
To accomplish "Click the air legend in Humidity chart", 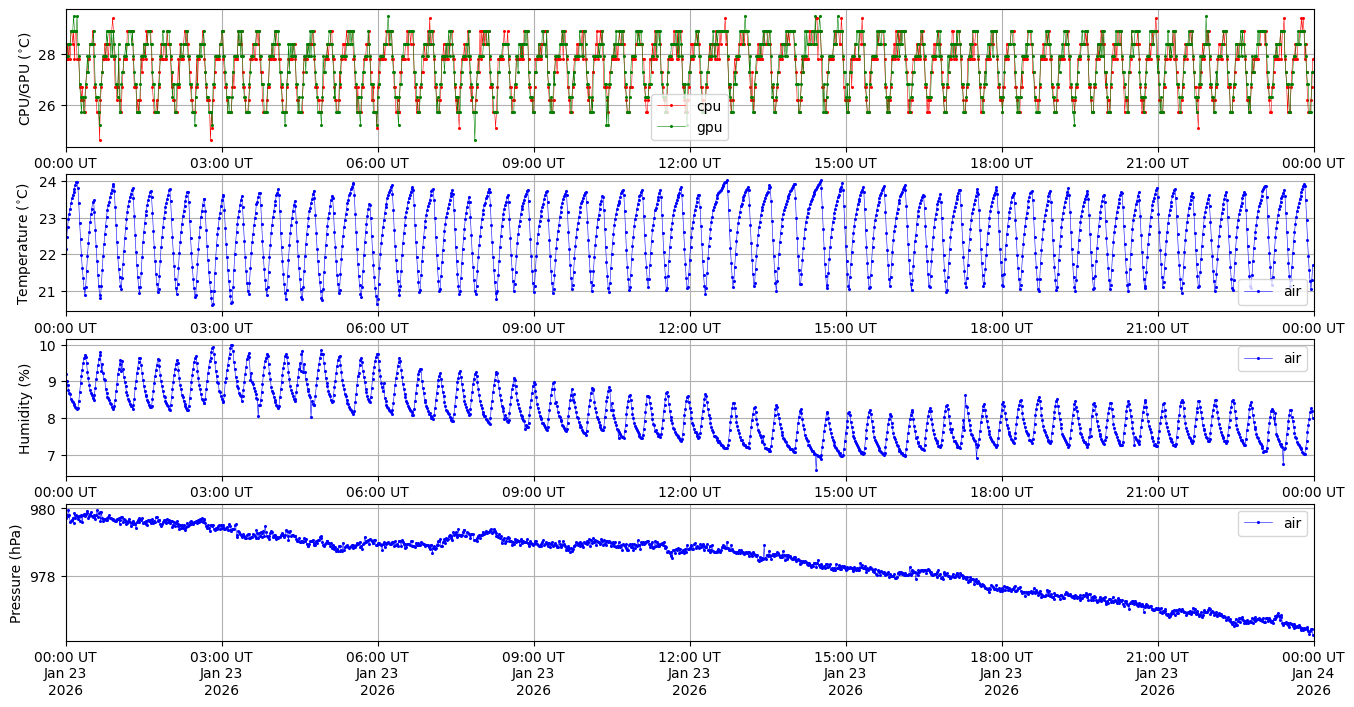I will pos(1283,358).
